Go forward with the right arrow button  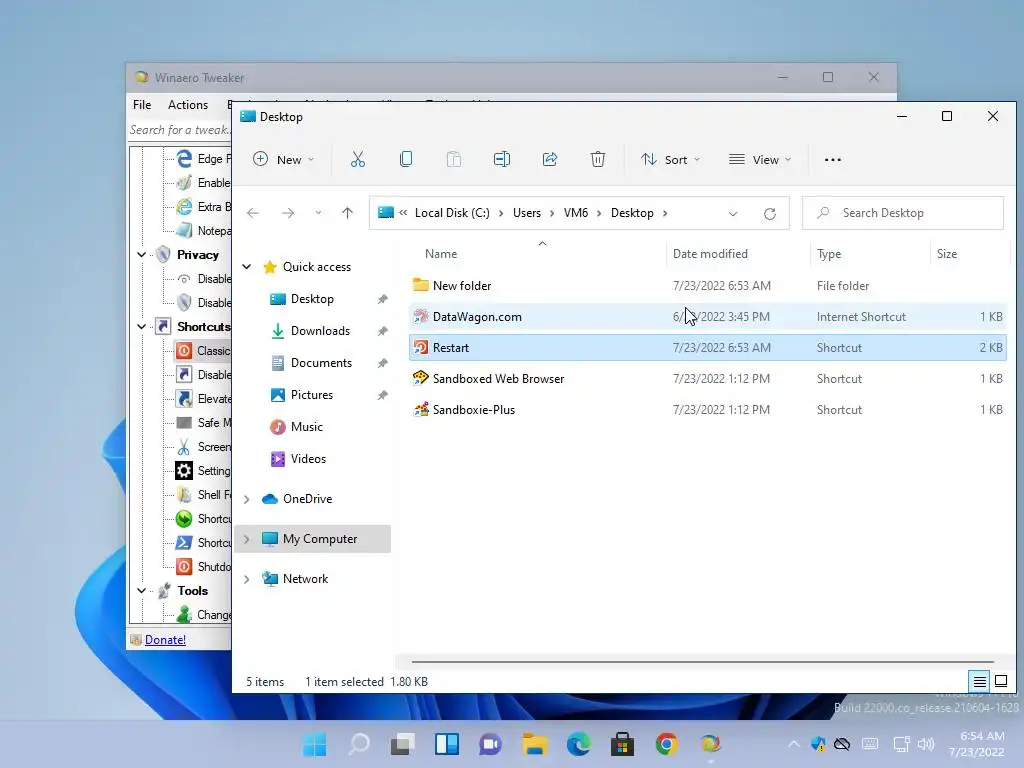[287, 213]
